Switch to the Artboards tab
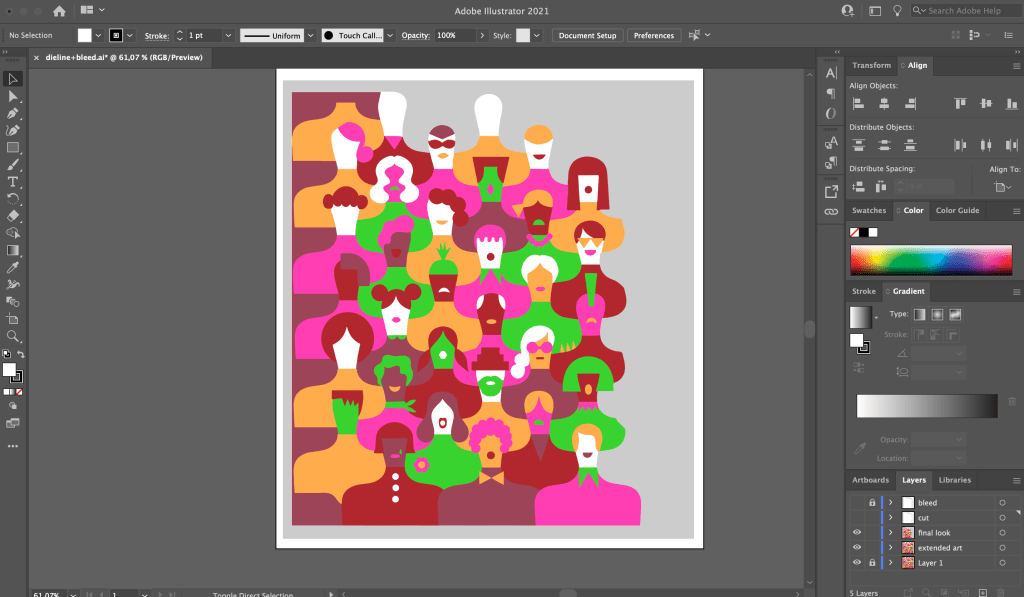Screen dimensions: 1024x597 [x=869, y=480]
